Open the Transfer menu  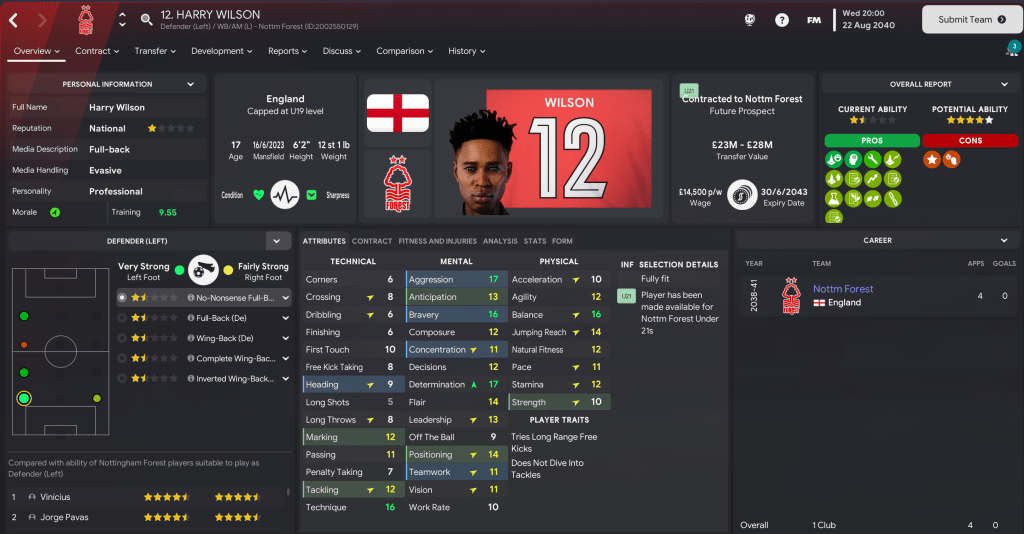155,51
